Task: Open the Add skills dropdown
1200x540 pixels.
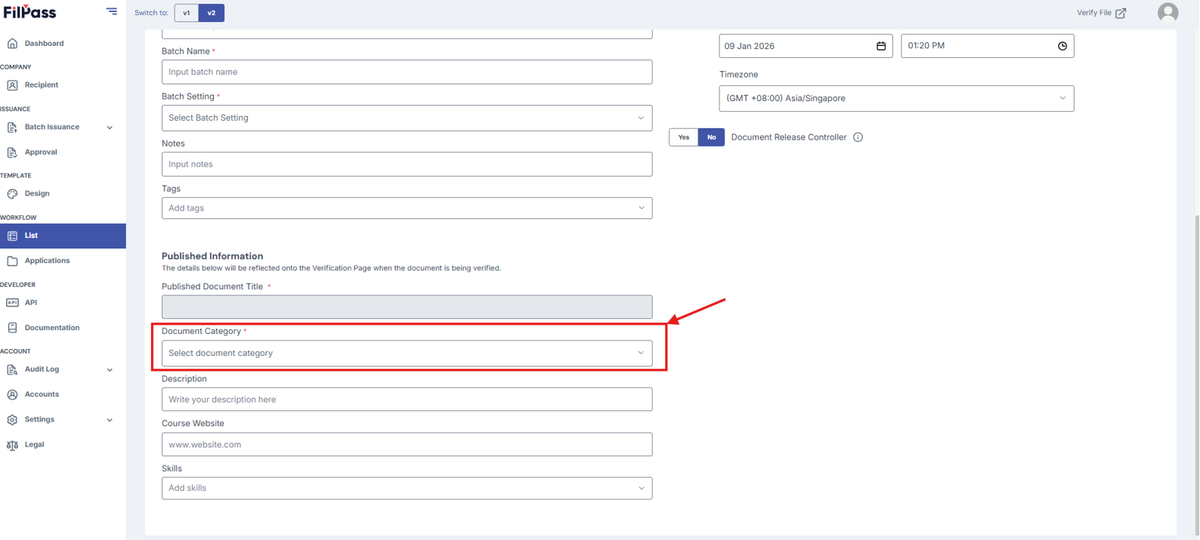Action: (x=407, y=488)
